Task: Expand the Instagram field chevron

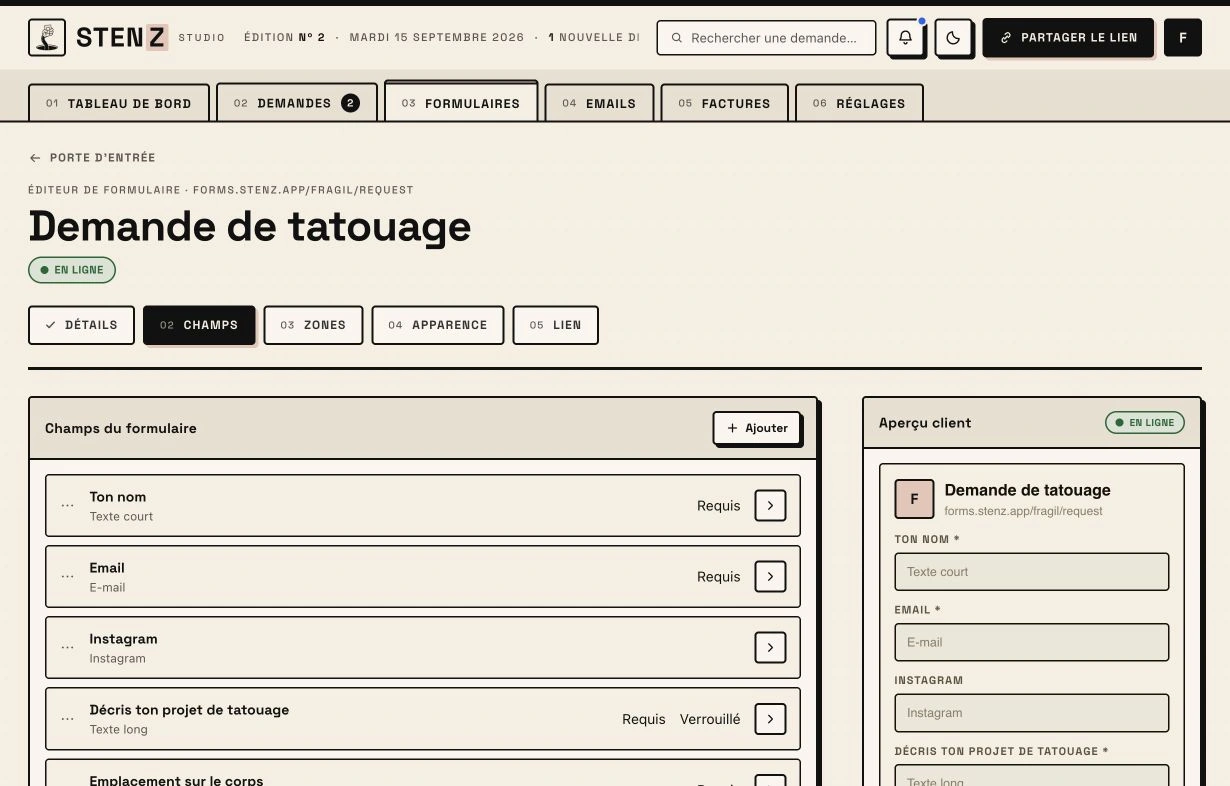Action: 770,648
